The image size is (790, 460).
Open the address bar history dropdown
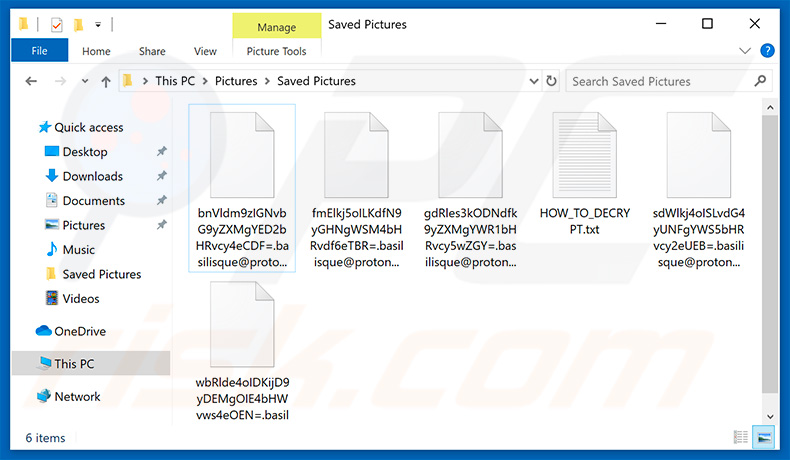[x=531, y=81]
